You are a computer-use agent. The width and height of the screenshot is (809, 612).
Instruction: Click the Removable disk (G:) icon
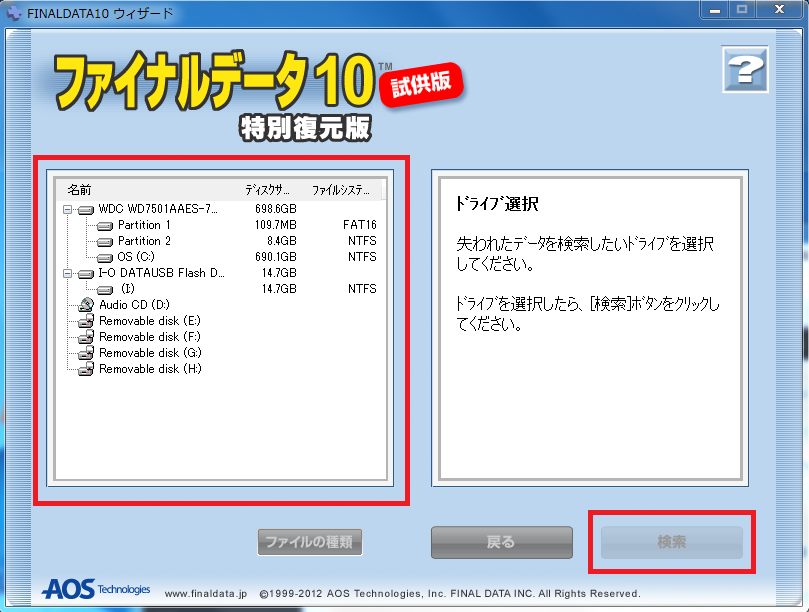tap(86, 353)
